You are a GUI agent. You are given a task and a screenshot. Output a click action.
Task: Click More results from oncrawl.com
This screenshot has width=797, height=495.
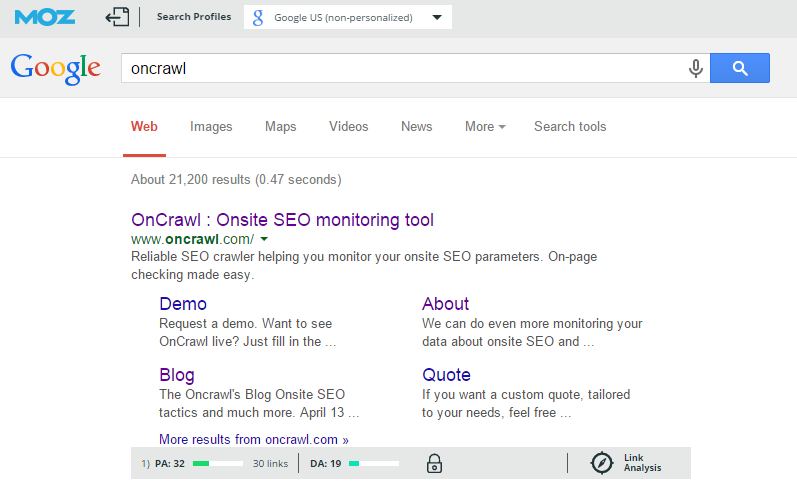[254, 439]
